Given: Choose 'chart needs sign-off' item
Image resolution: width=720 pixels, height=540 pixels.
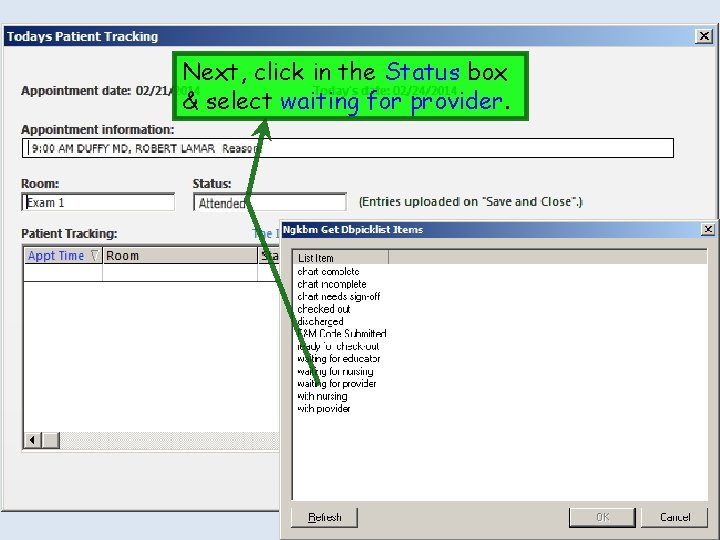Looking at the screenshot, I should [338, 296].
